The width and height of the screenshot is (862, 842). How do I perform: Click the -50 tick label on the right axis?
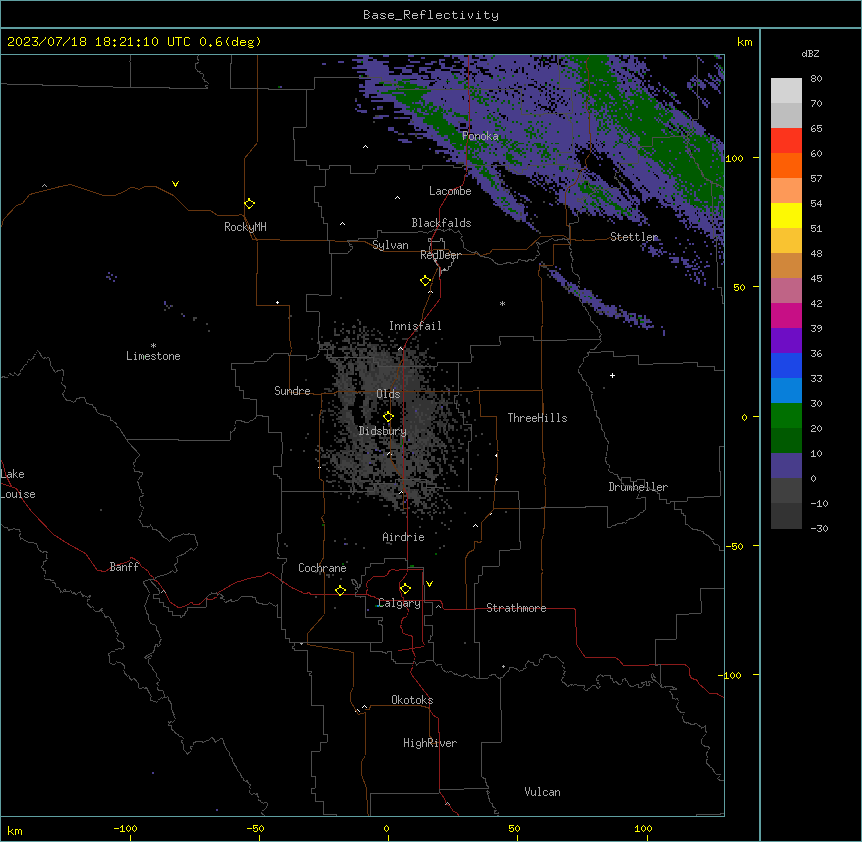734,546
